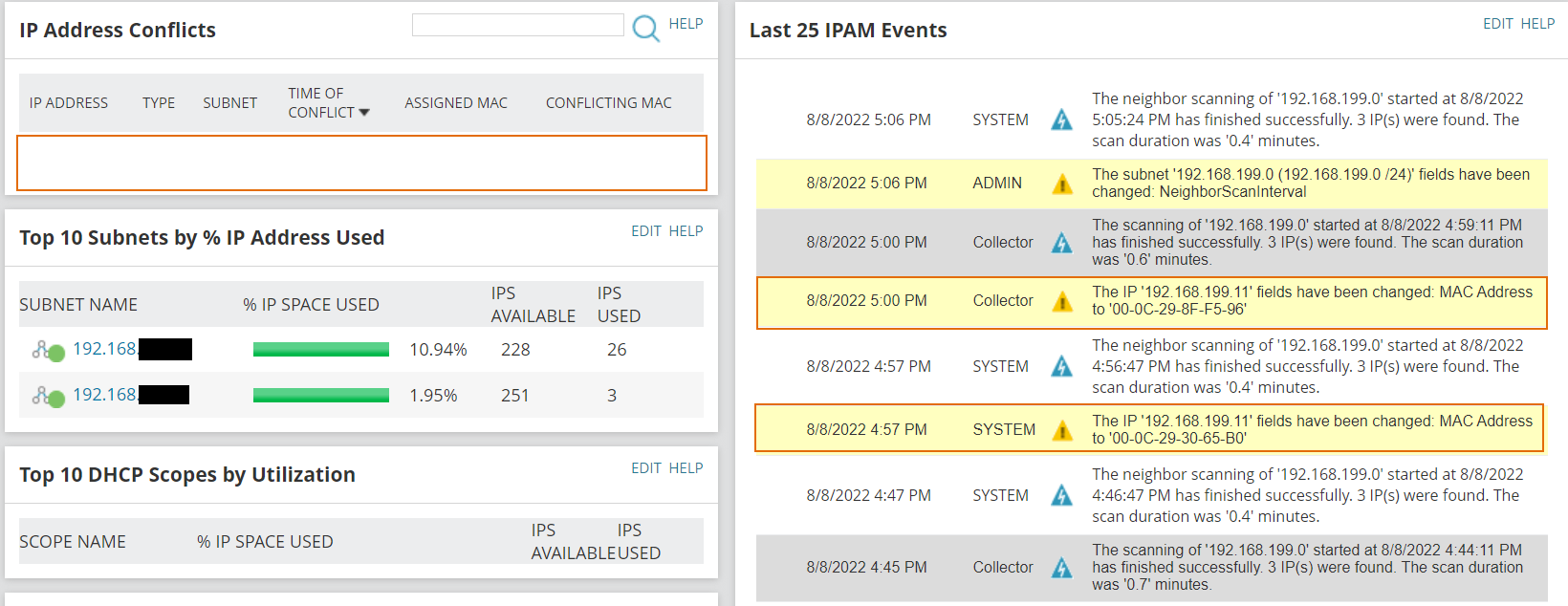This screenshot has height=606, width=1568.
Task: Click the Time of Conflict sort arrow
Action: tap(363, 113)
